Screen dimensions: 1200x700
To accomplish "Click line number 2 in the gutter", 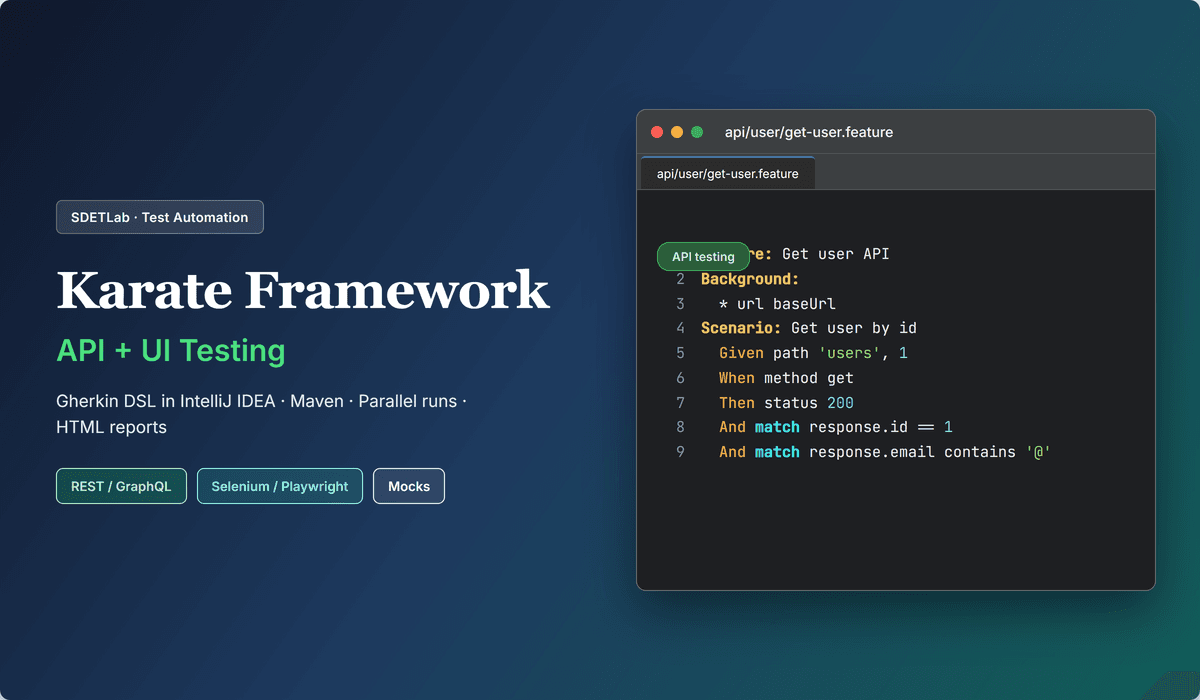I will pyautogui.click(x=681, y=279).
